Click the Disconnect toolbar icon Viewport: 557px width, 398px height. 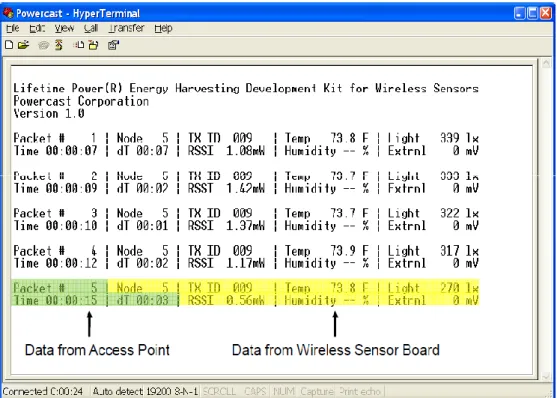coord(59,45)
